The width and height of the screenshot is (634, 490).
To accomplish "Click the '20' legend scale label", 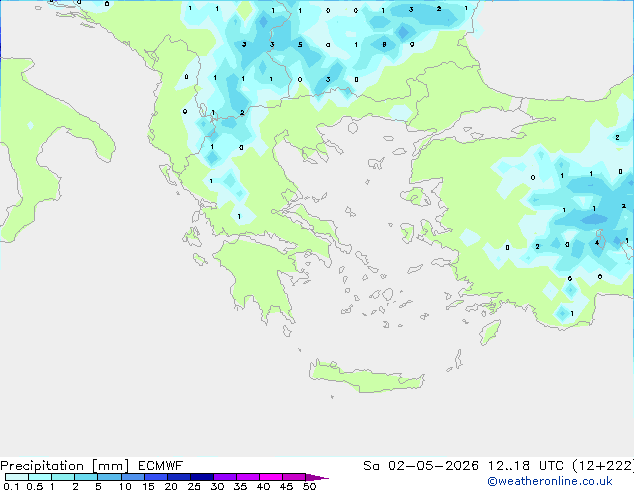I will (x=171, y=486).
